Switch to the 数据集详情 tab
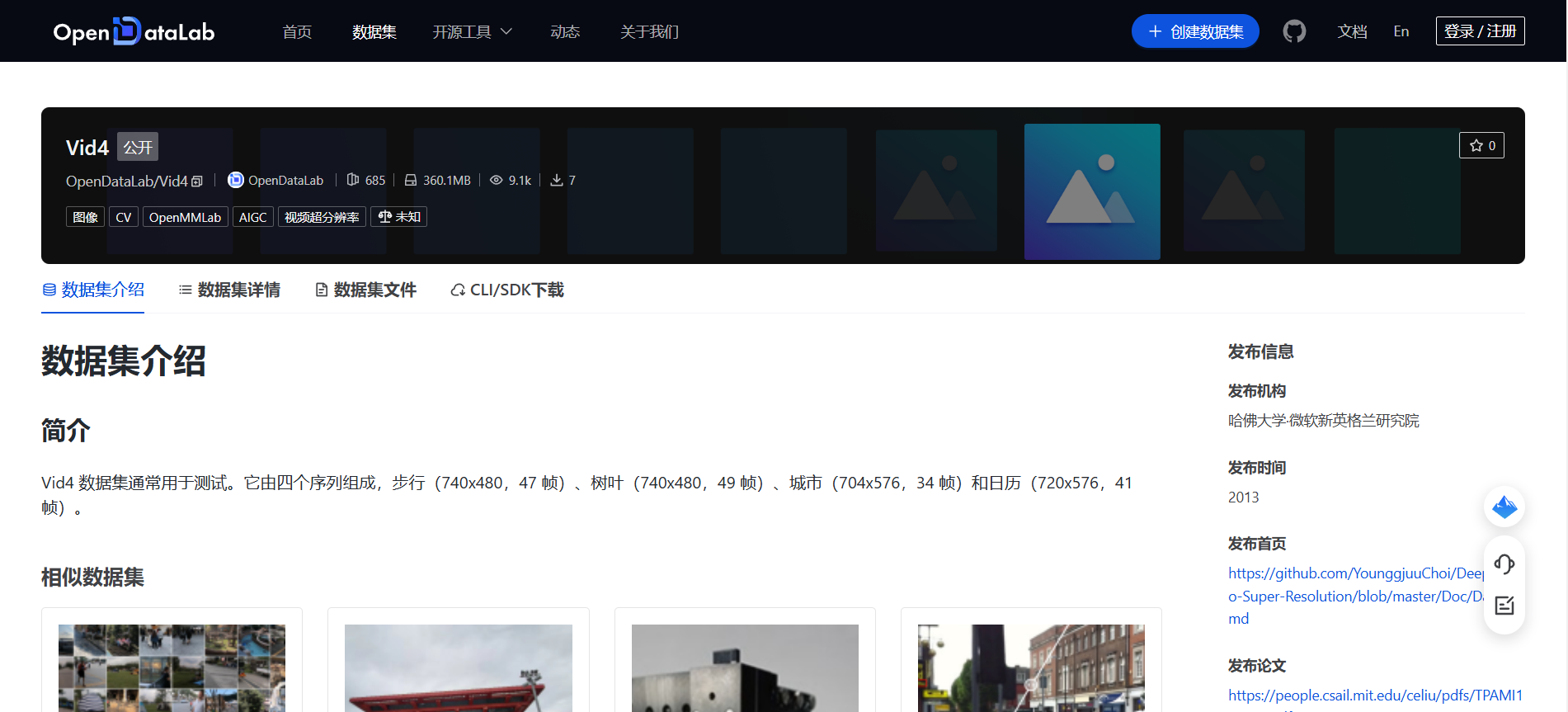1568x712 pixels. 229,290
